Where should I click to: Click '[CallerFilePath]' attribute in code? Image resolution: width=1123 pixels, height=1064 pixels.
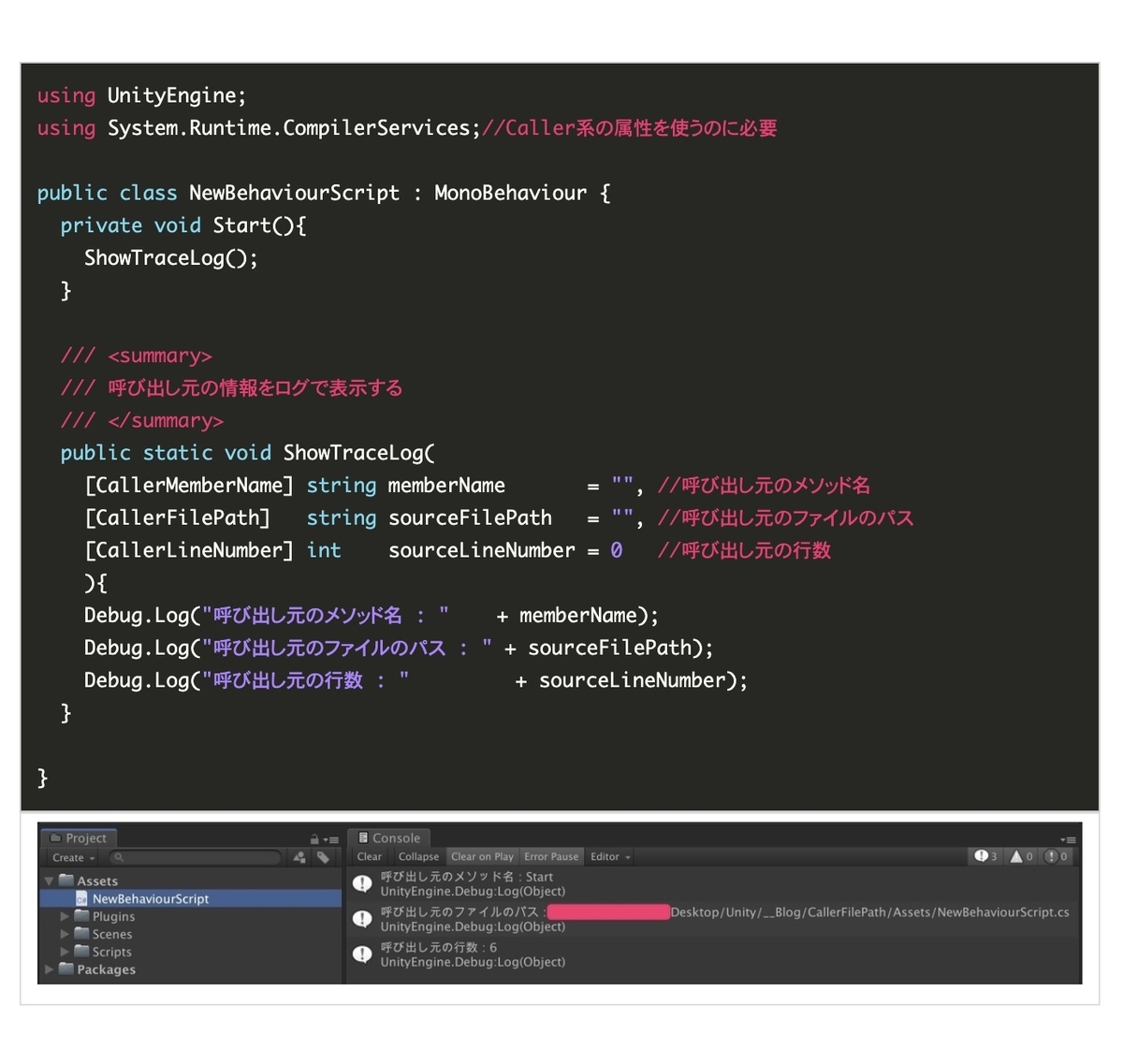(x=178, y=518)
